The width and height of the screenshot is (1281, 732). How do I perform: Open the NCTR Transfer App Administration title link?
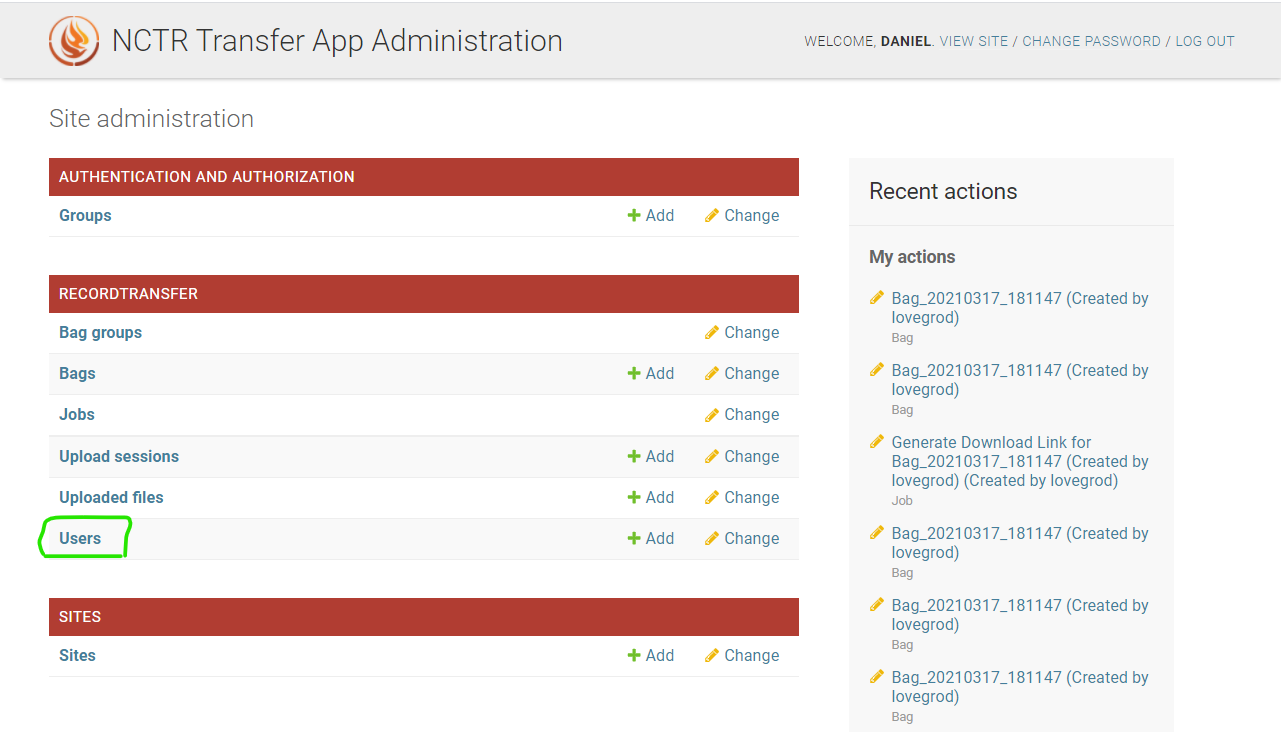click(x=337, y=41)
